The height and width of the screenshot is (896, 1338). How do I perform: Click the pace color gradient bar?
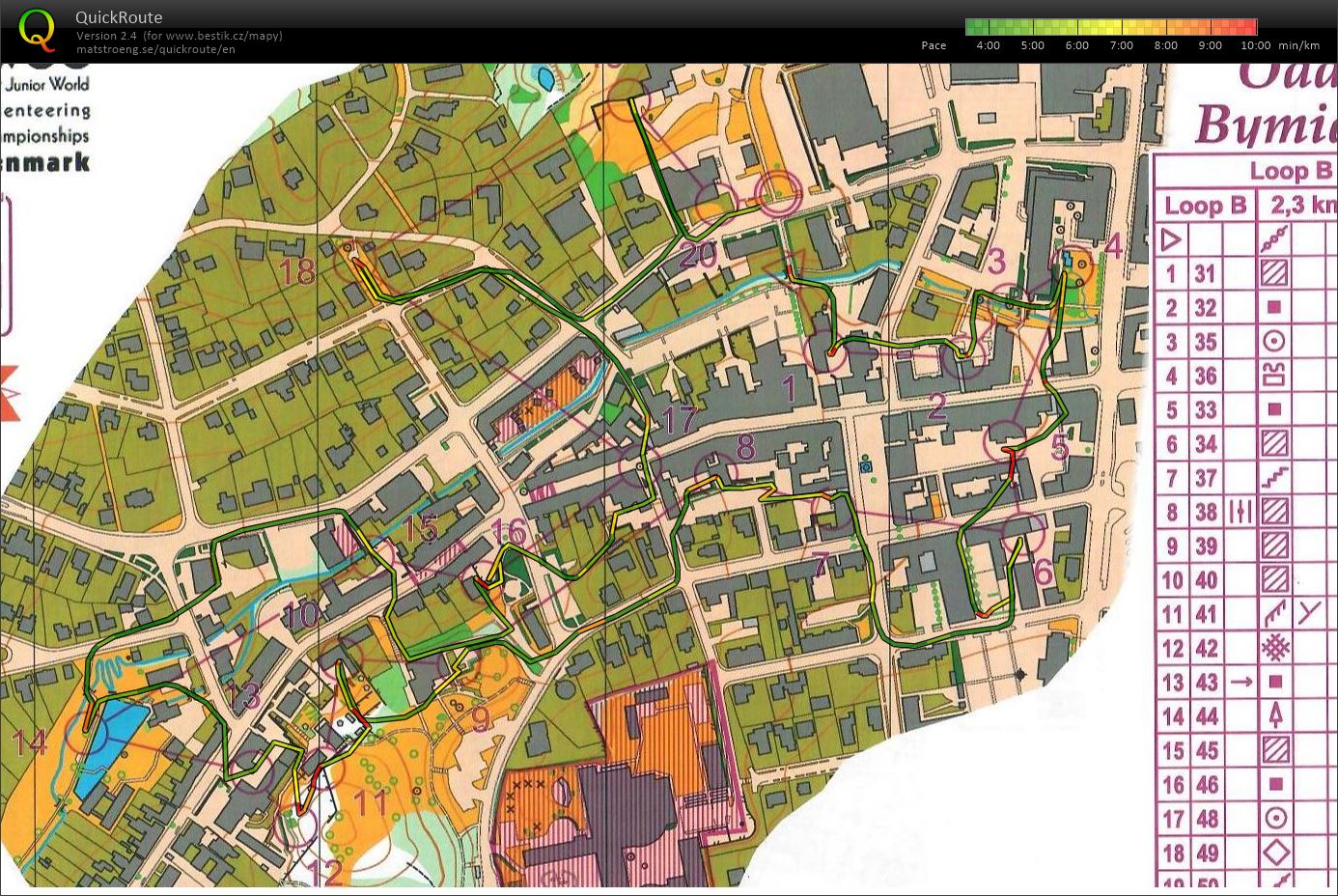(1111, 27)
